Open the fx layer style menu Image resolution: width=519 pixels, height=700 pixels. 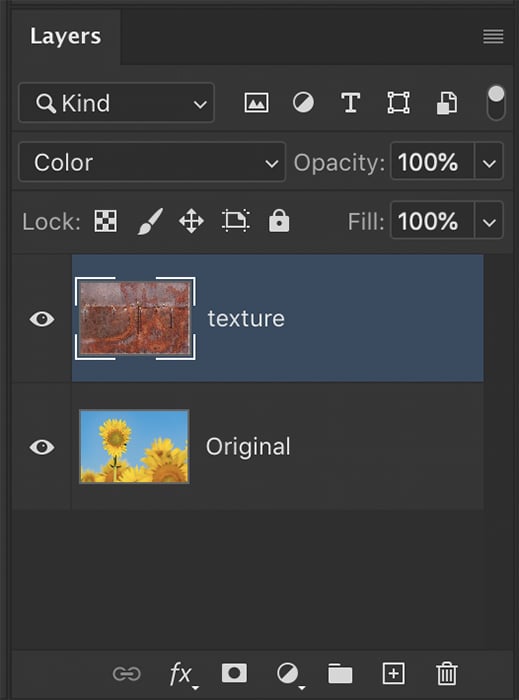(183, 674)
